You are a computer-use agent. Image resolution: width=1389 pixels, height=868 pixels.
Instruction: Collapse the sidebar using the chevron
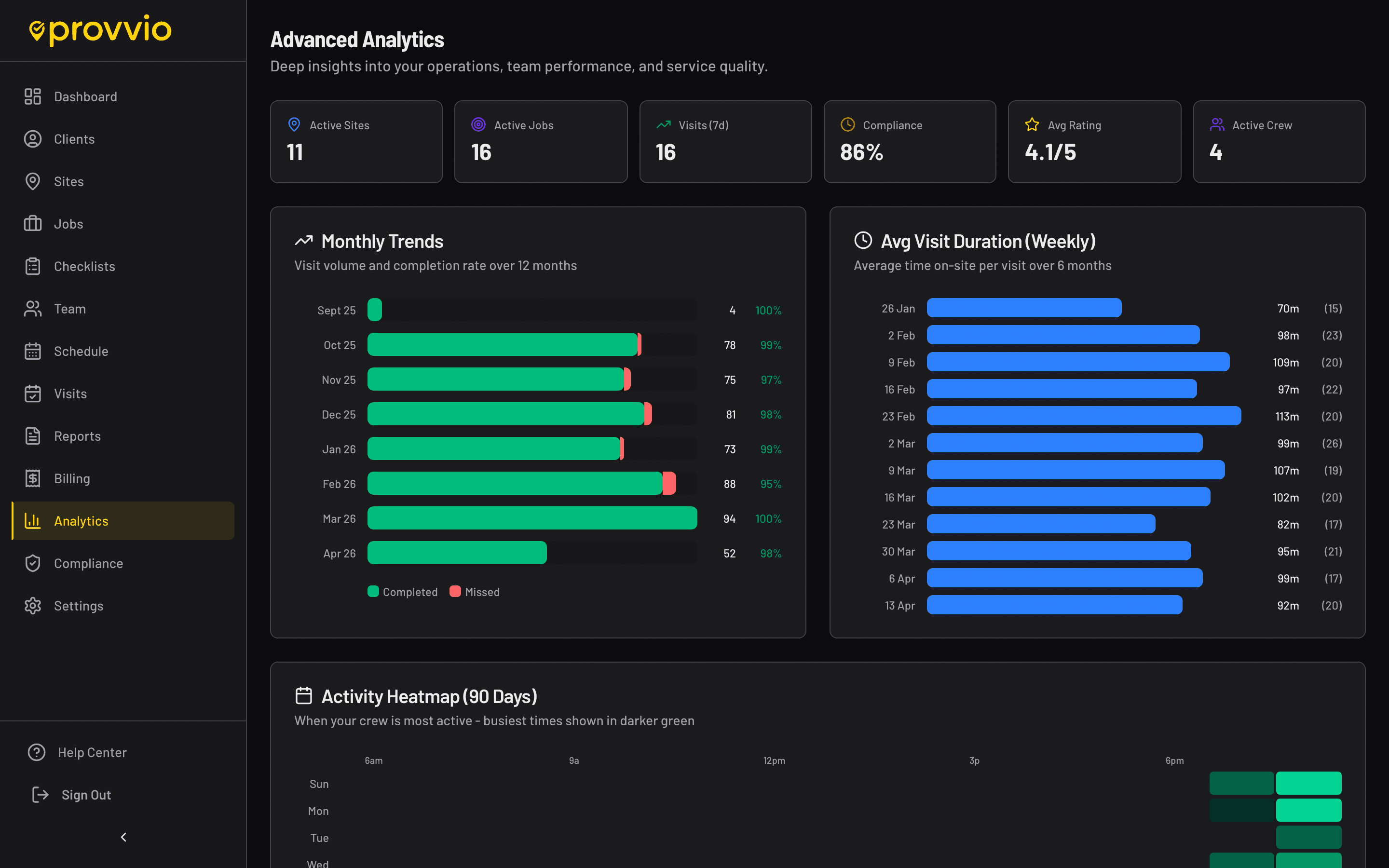[123, 837]
